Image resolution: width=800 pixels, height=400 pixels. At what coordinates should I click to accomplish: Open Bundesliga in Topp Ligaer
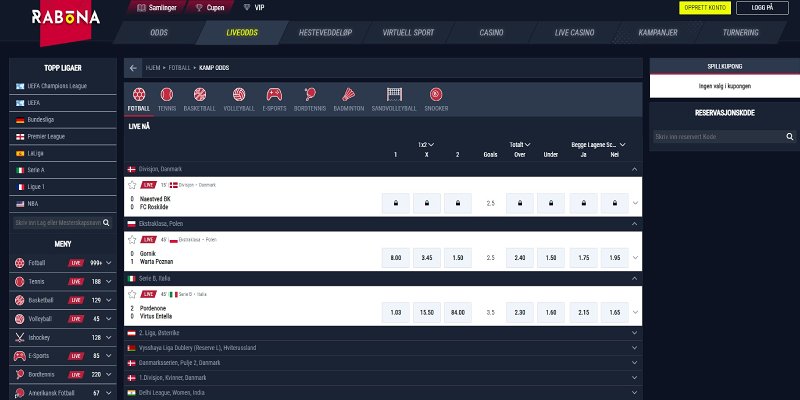tap(63, 120)
